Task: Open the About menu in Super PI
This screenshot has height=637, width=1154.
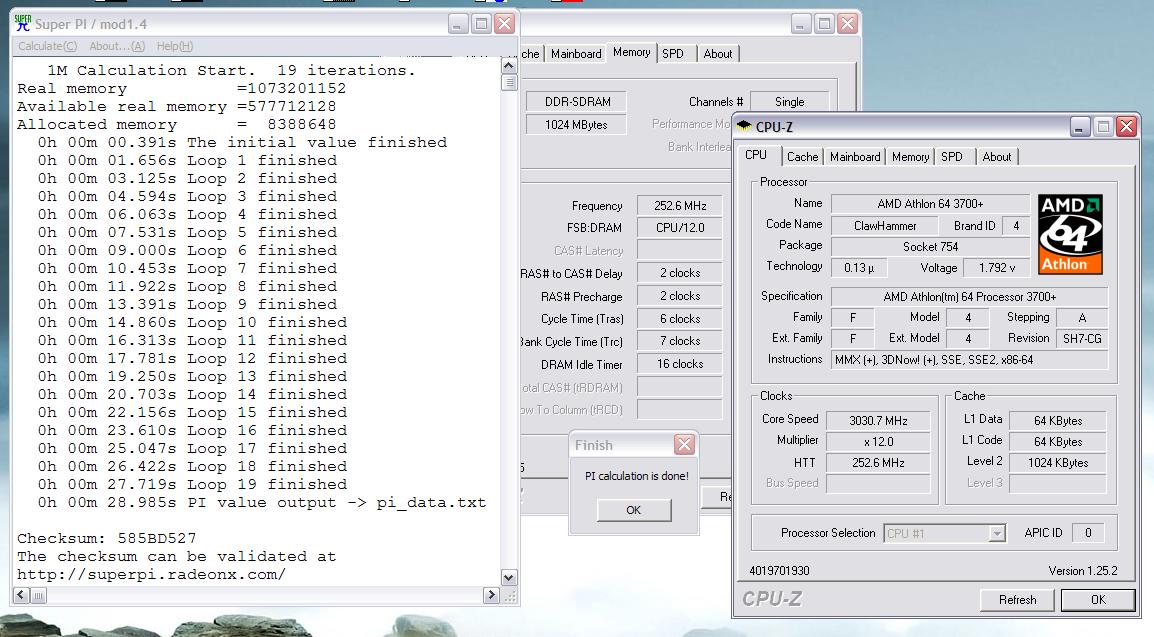Action: tap(117, 46)
